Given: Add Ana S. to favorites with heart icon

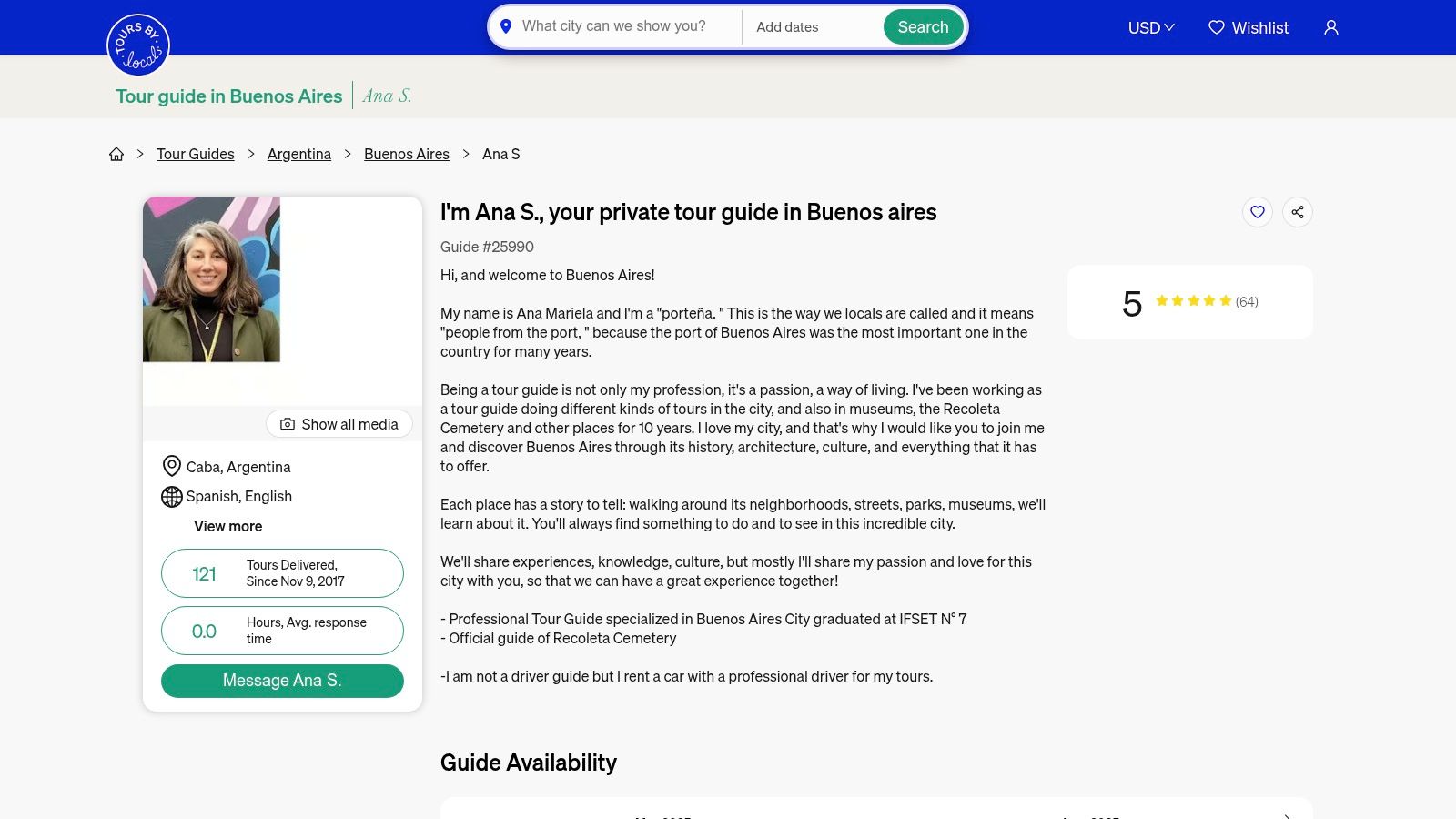Looking at the screenshot, I should pos(1258,212).
